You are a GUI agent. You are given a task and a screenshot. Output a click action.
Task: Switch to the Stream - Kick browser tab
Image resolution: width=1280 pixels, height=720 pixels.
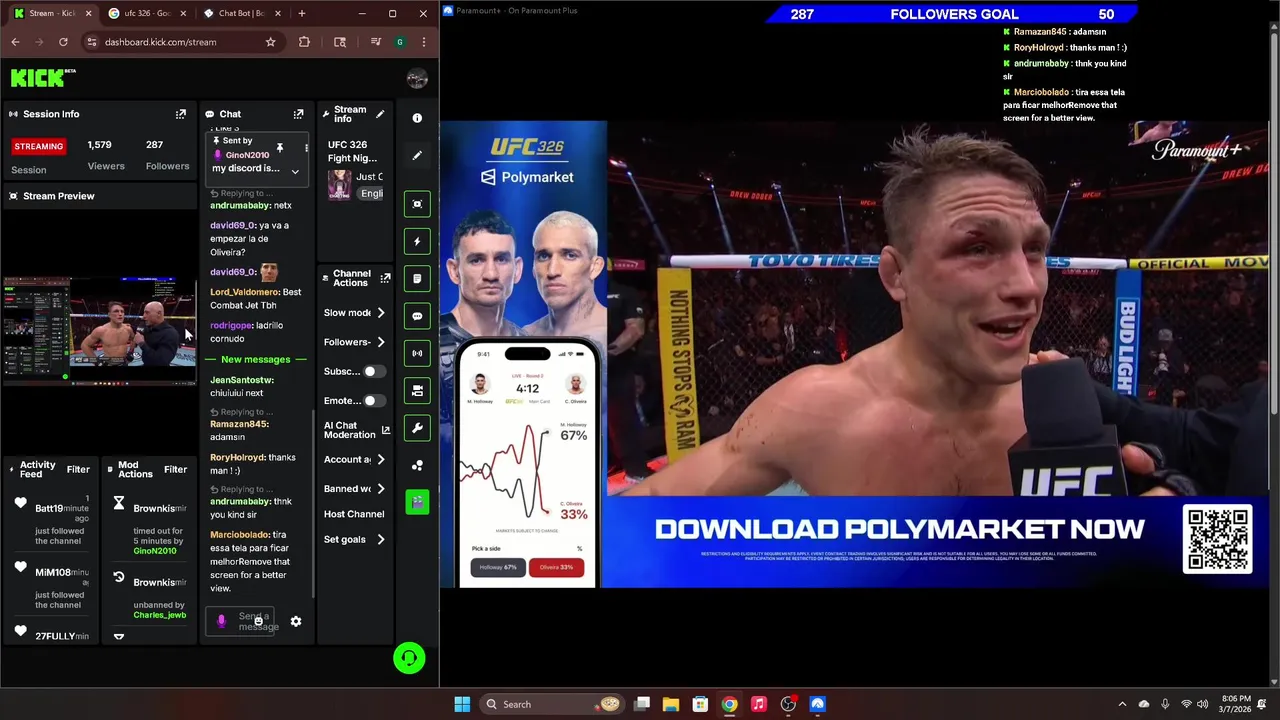(52, 13)
